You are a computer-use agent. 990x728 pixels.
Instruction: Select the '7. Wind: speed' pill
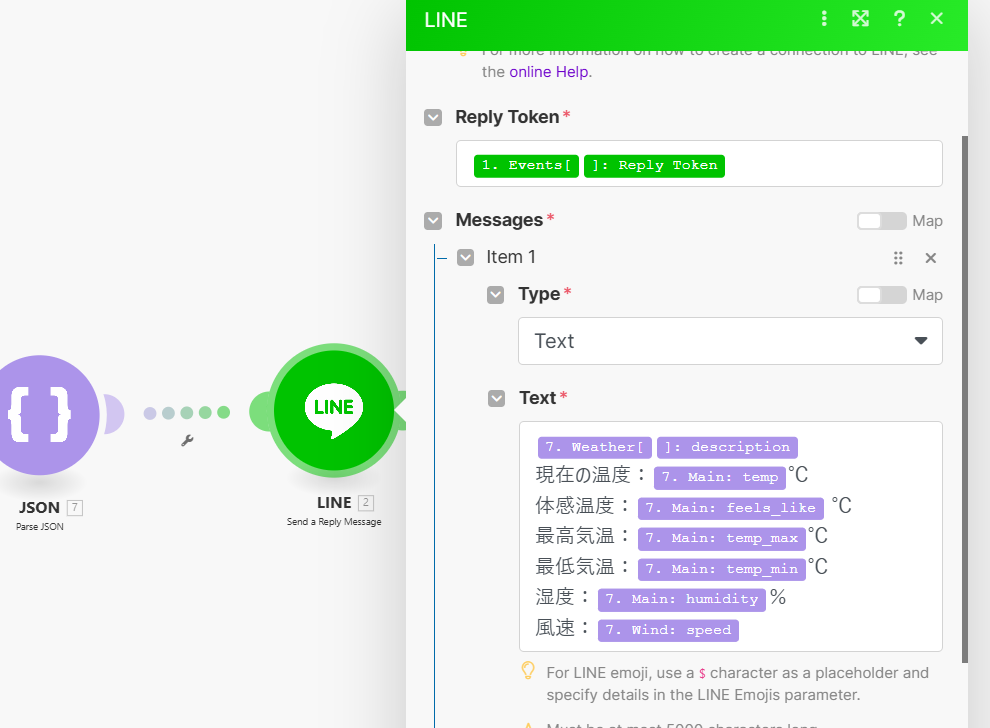click(x=668, y=630)
